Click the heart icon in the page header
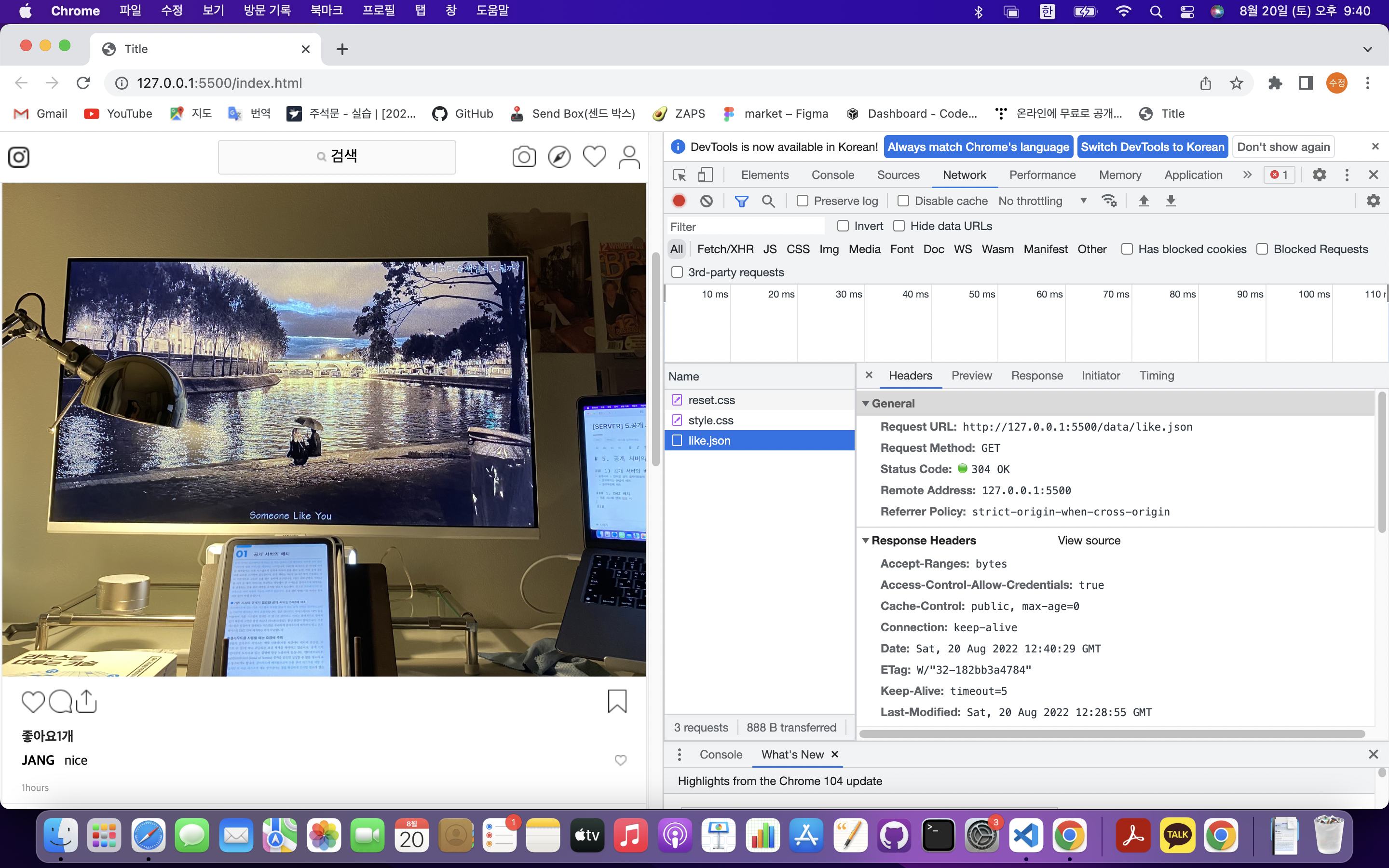Screen dimensions: 1389x868 594,157
